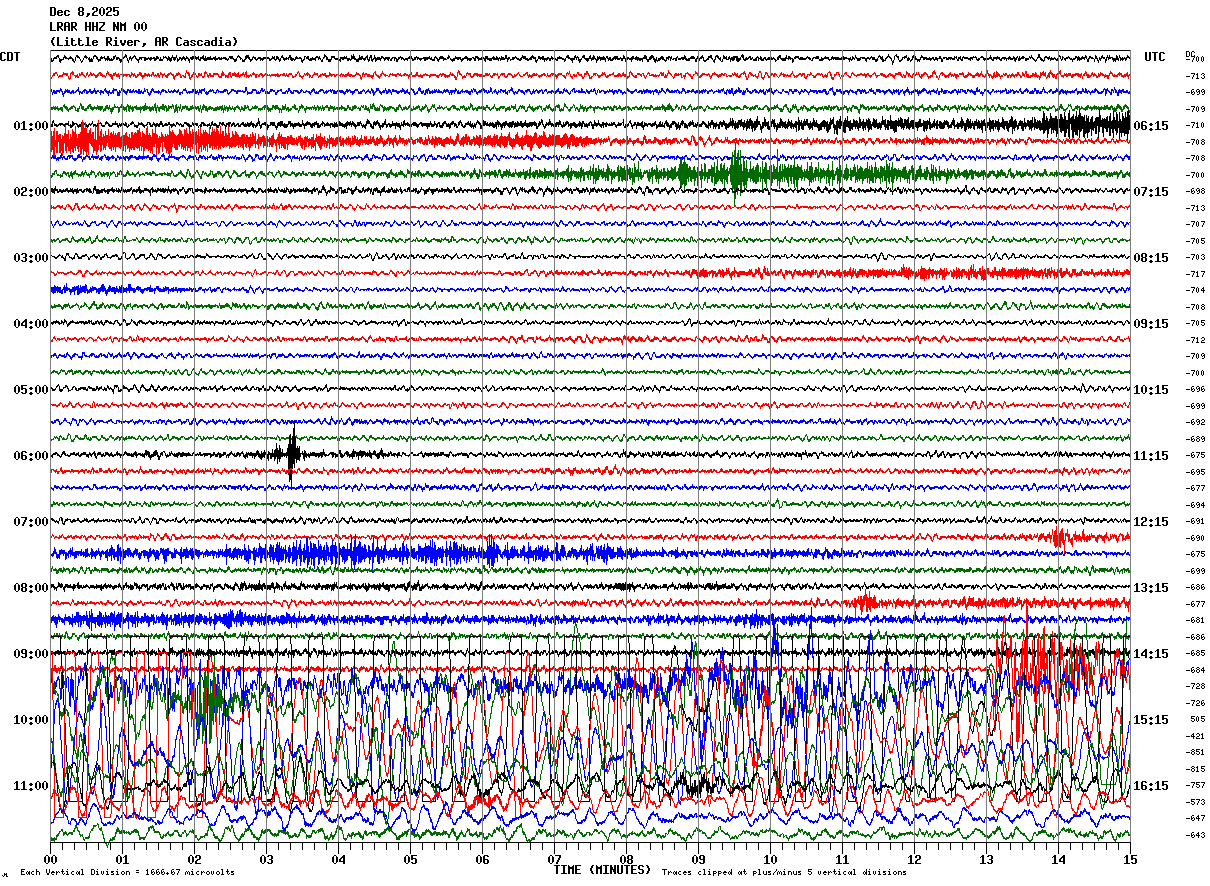
Task: Click the DC offset value -726
Action: pos(1195,703)
